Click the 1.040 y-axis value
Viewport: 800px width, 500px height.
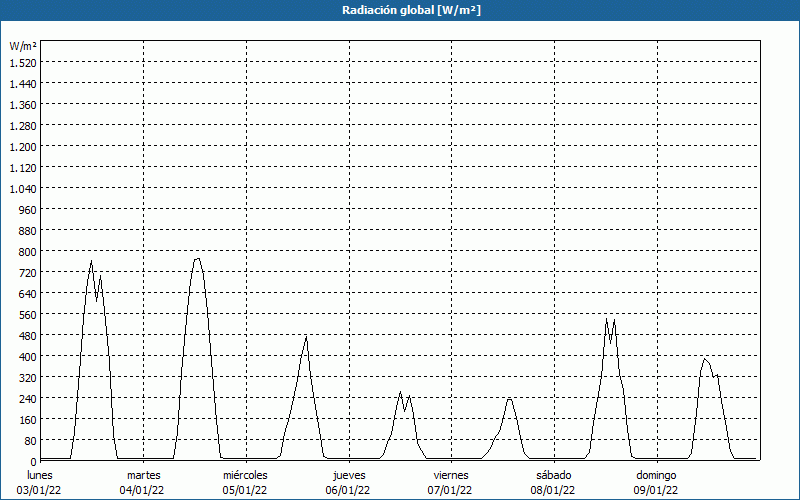pos(23,188)
